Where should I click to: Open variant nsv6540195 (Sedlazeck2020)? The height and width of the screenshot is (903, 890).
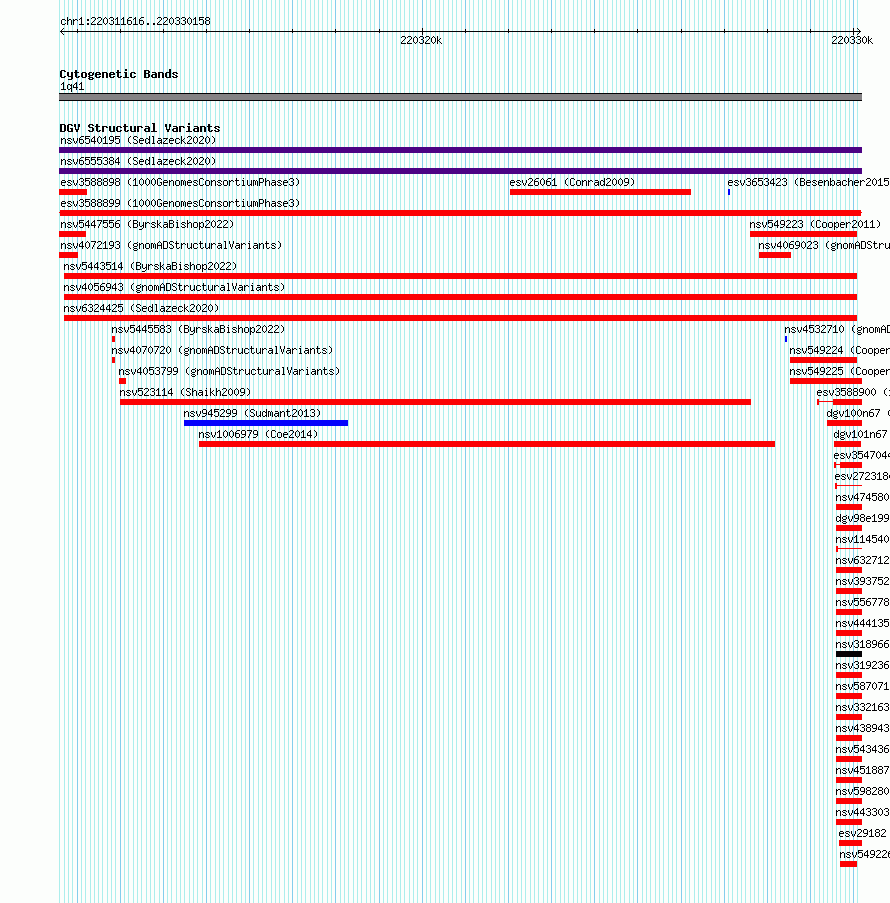[138, 141]
